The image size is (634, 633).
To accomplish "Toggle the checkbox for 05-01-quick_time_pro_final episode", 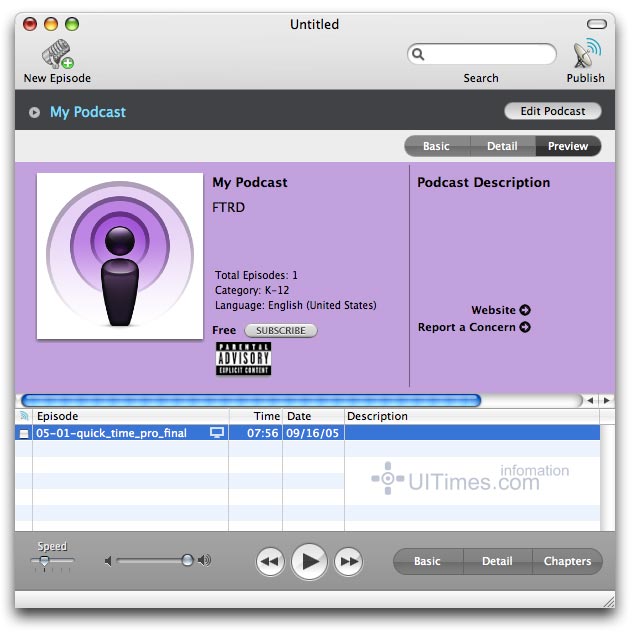I will (24, 434).
